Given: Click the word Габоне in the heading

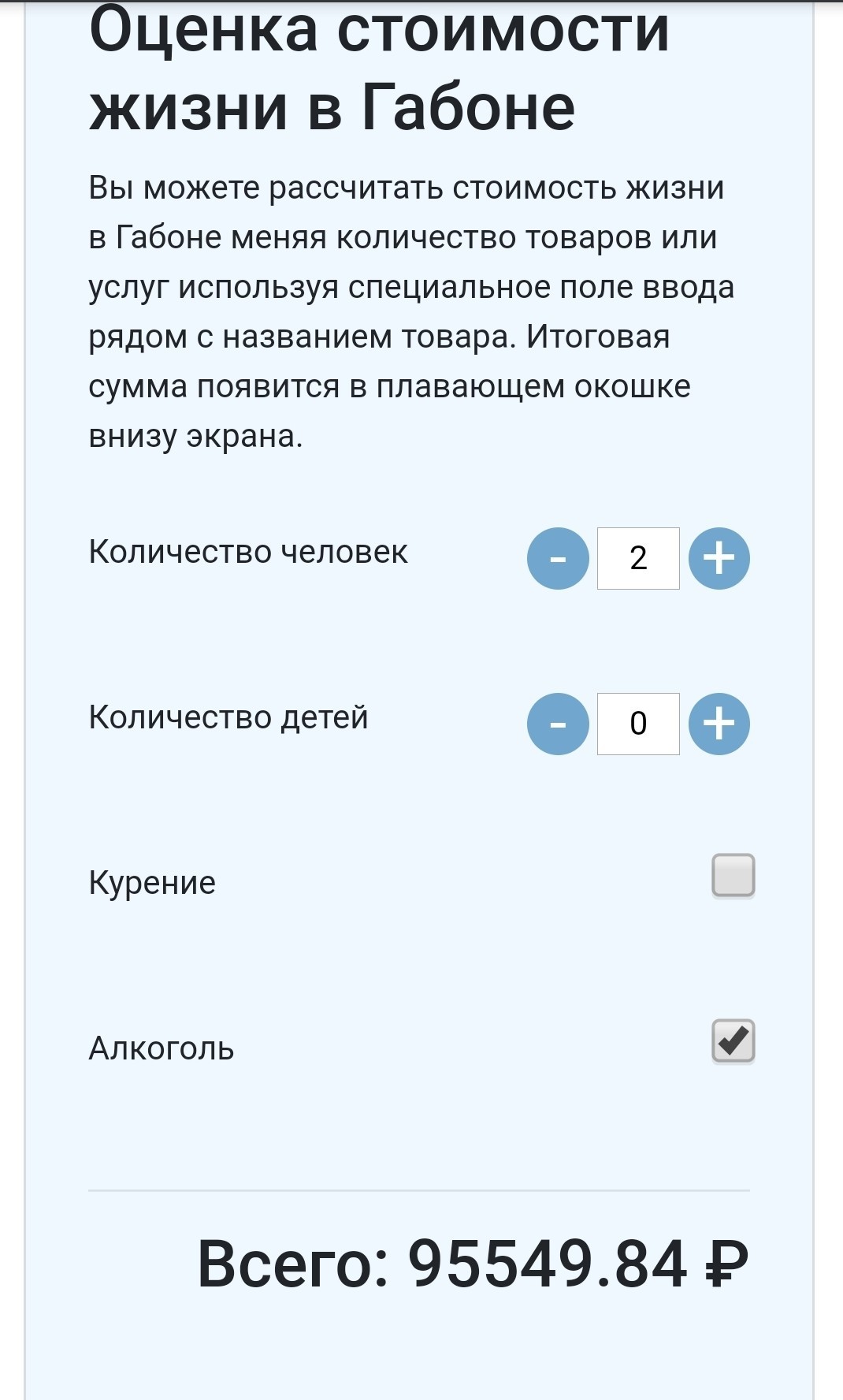Looking at the screenshot, I should (x=468, y=107).
